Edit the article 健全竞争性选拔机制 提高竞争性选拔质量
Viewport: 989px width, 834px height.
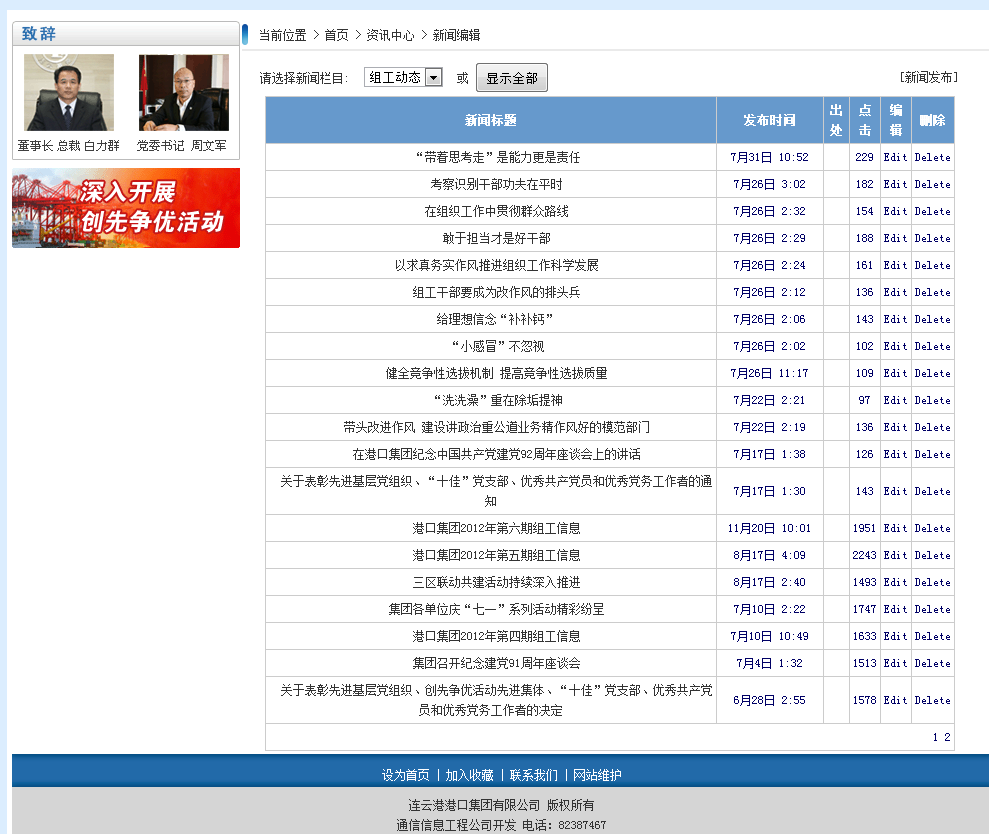click(x=895, y=373)
